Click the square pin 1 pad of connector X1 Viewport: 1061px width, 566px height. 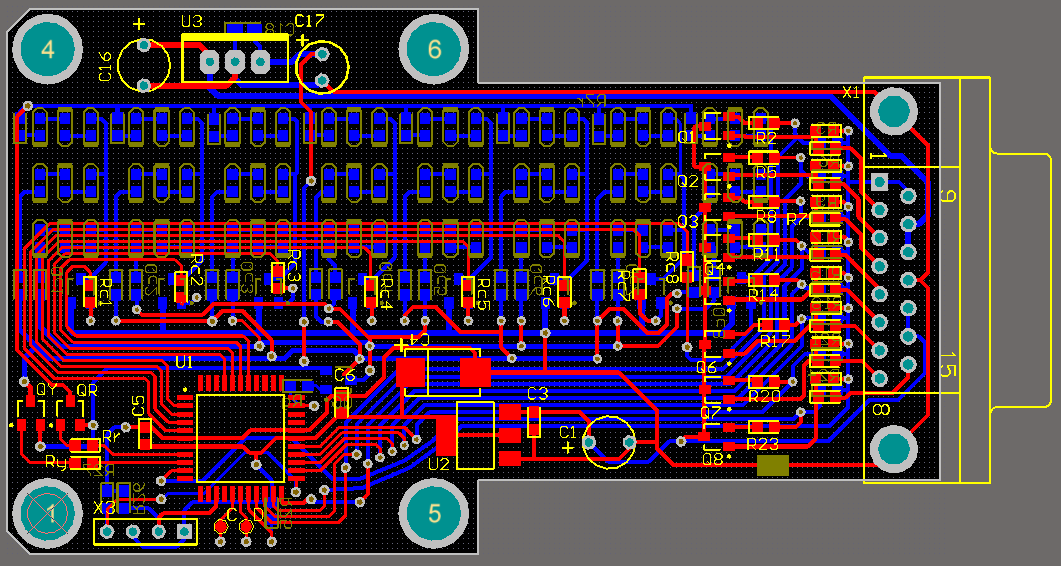coord(879,182)
